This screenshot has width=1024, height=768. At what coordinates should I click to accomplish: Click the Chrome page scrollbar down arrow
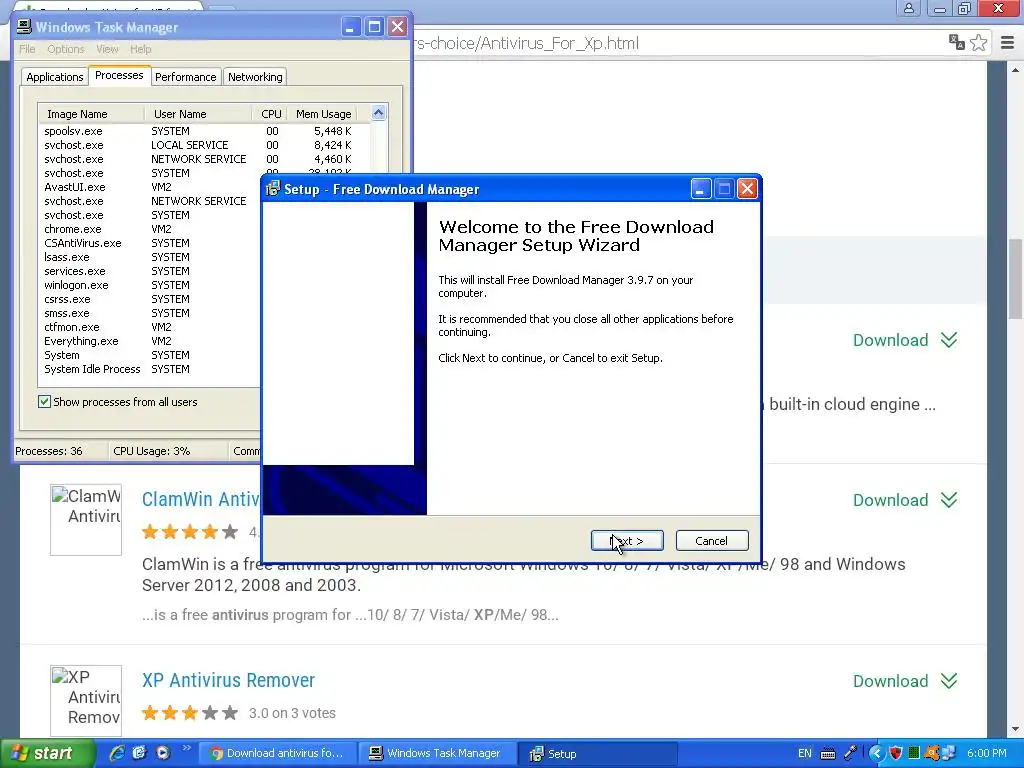1016,729
